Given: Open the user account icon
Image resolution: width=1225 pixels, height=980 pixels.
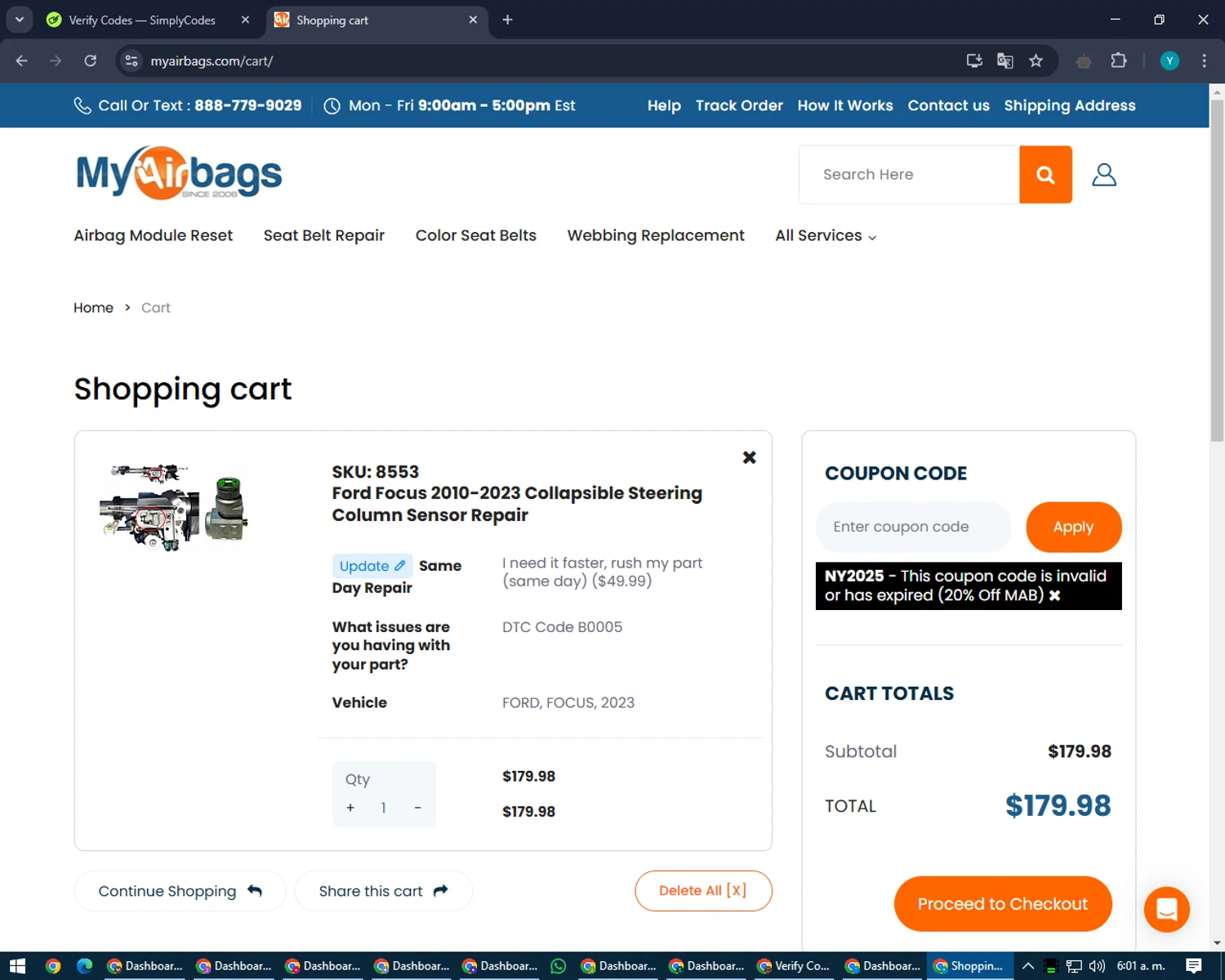Looking at the screenshot, I should [1104, 175].
